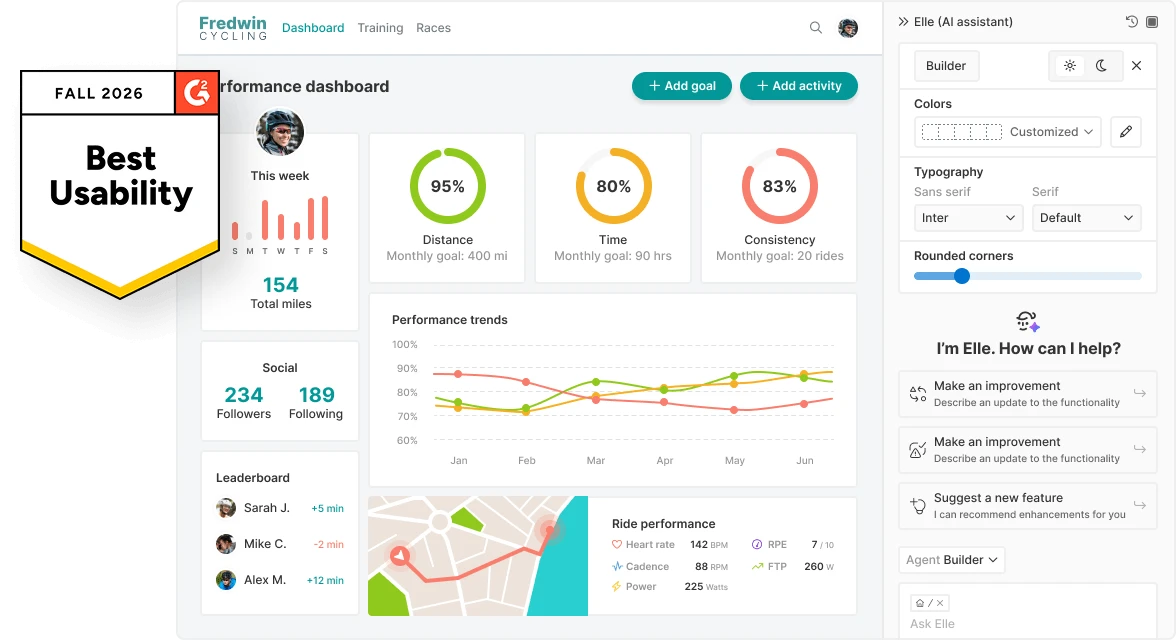Click the RPE circle icon
The height and width of the screenshot is (640, 1176).
[757, 545]
